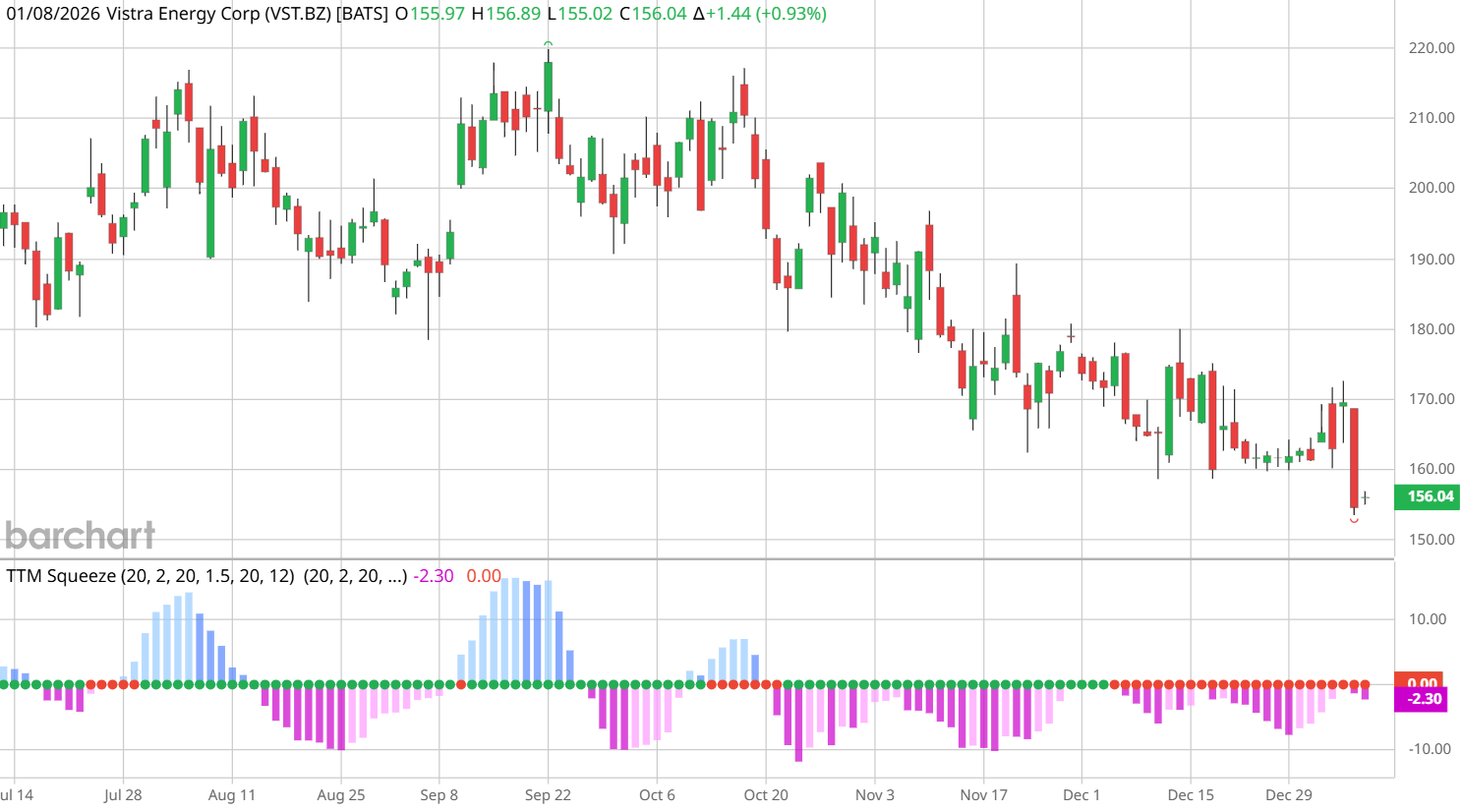Click the low value L155.02
1461x812 pixels.
click(580, 14)
